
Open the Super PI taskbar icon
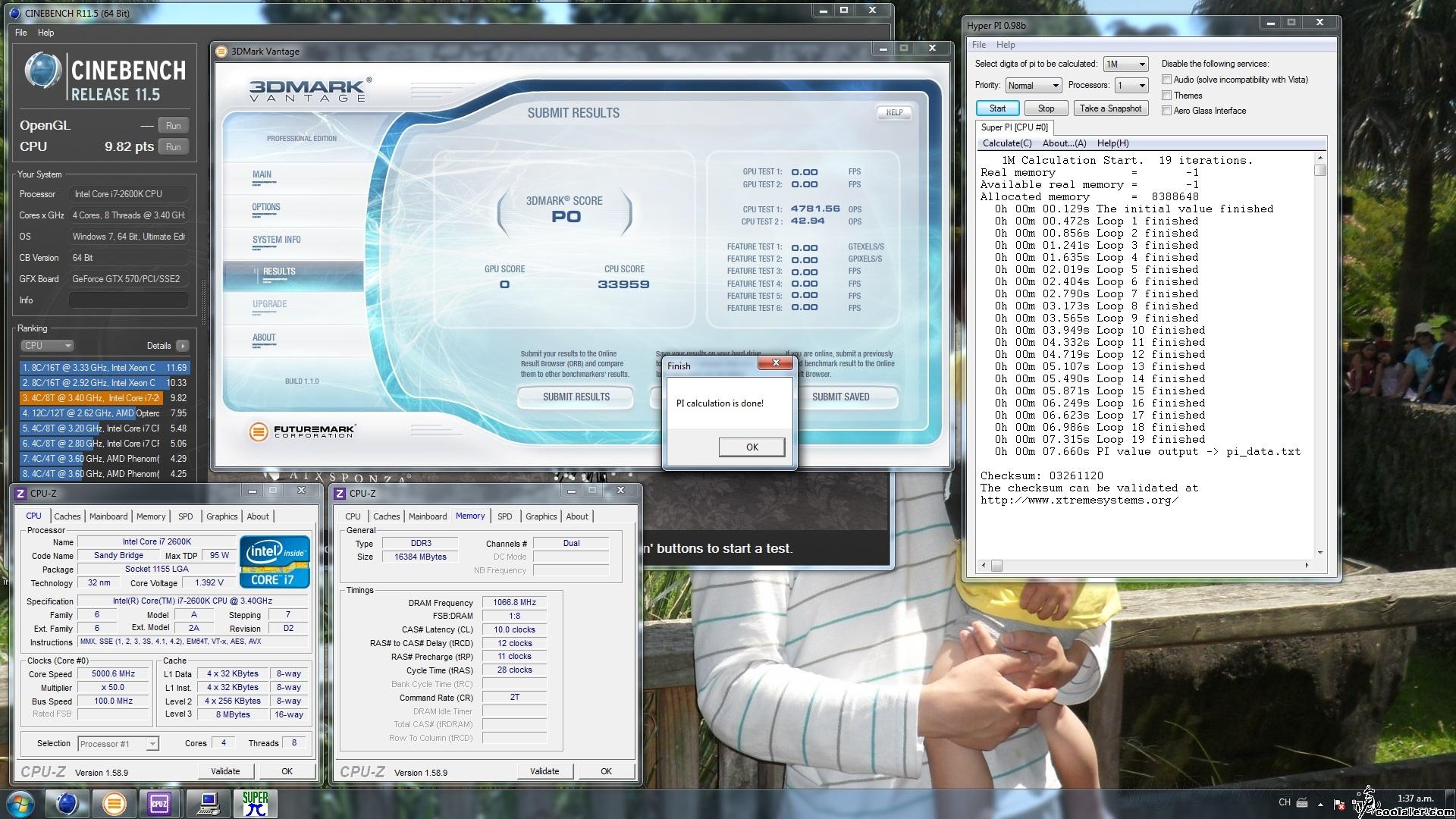tap(255, 803)
